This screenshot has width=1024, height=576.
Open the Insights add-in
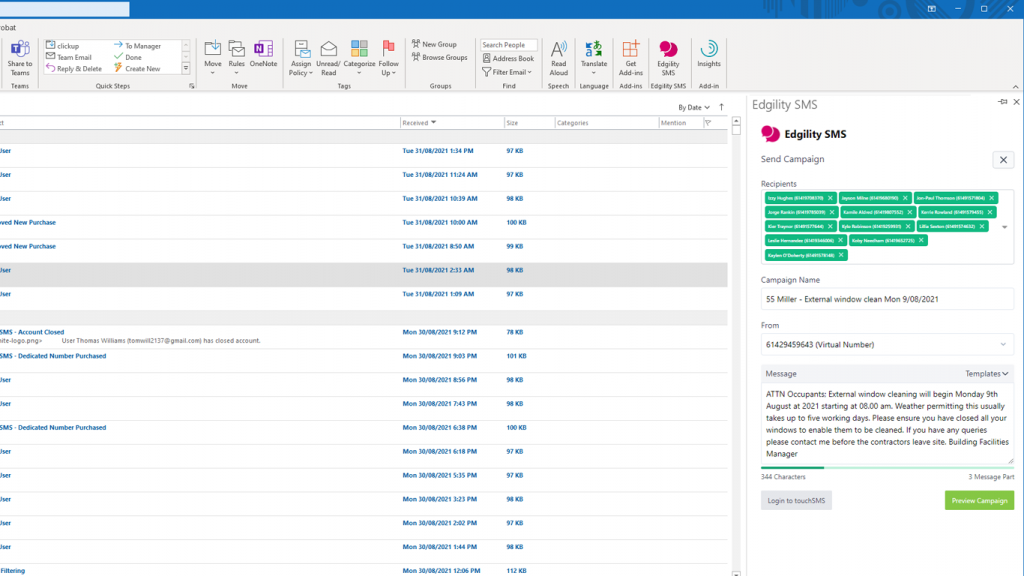709,55
